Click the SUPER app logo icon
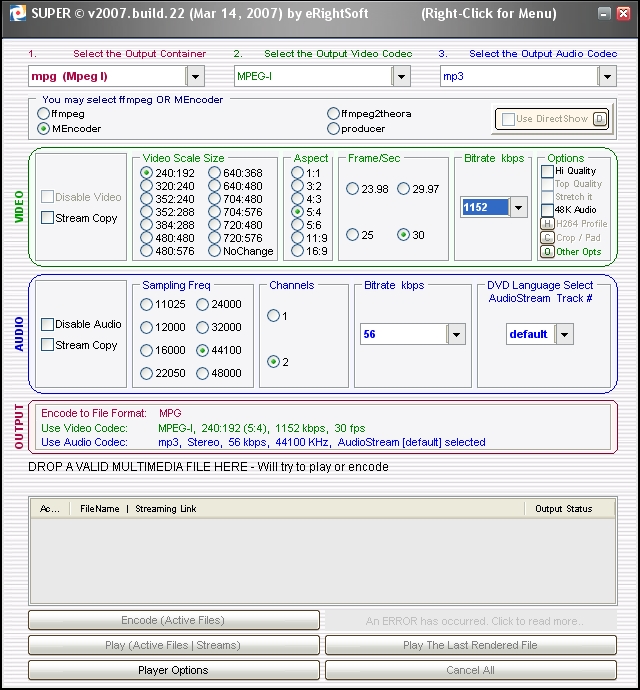 coord(18,13)
